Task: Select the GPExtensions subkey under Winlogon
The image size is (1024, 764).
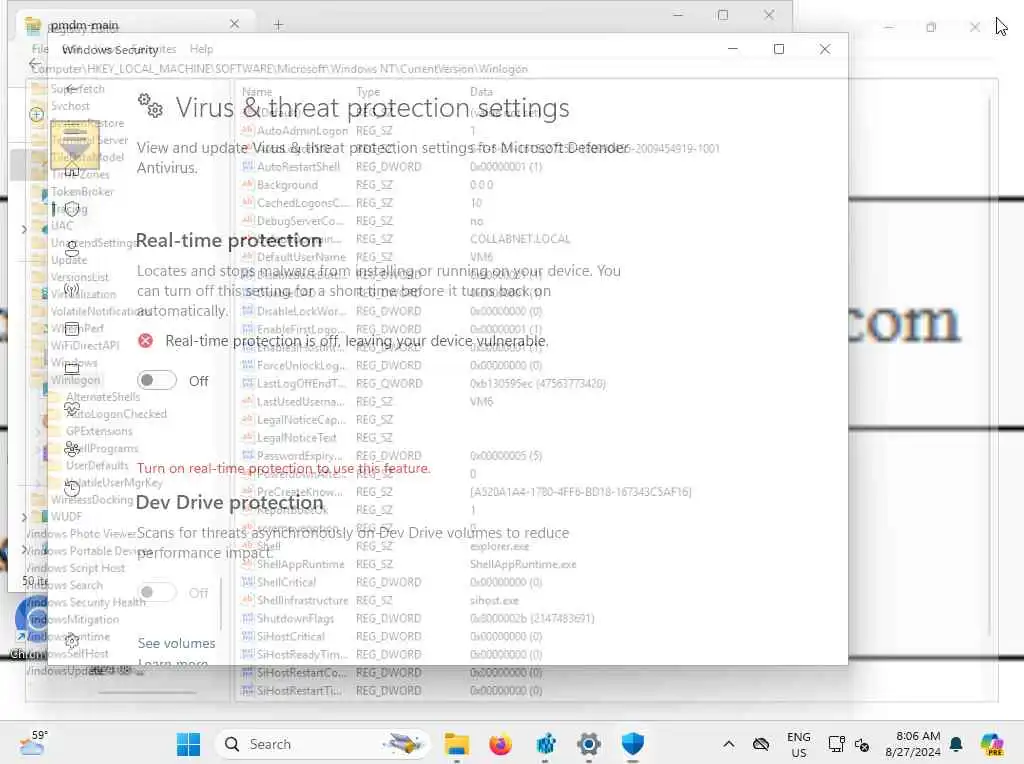Action: pyautogui.click(x=99, y=431)
